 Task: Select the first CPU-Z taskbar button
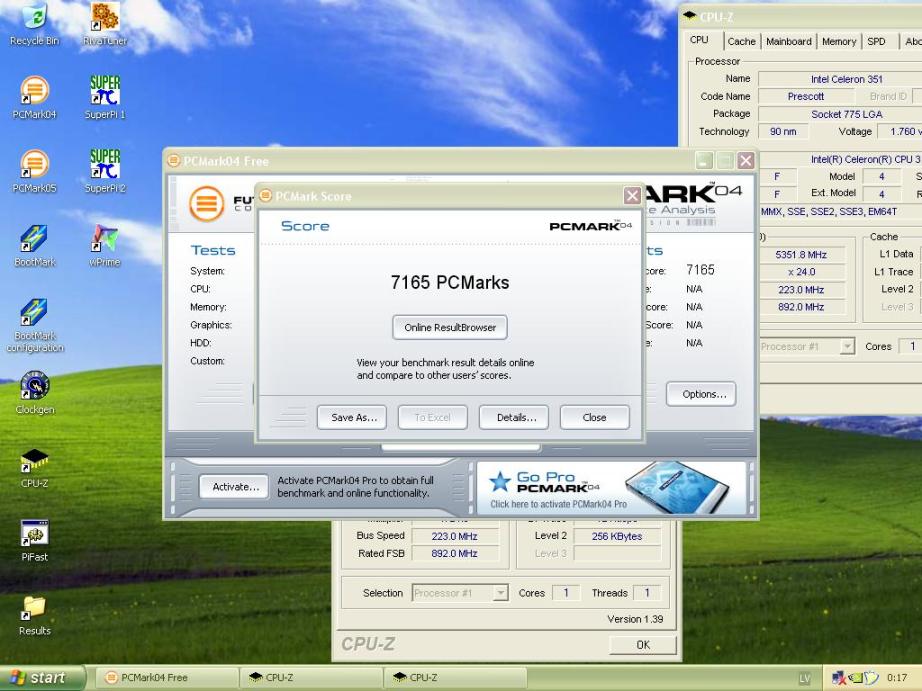(x=312, y=678)
